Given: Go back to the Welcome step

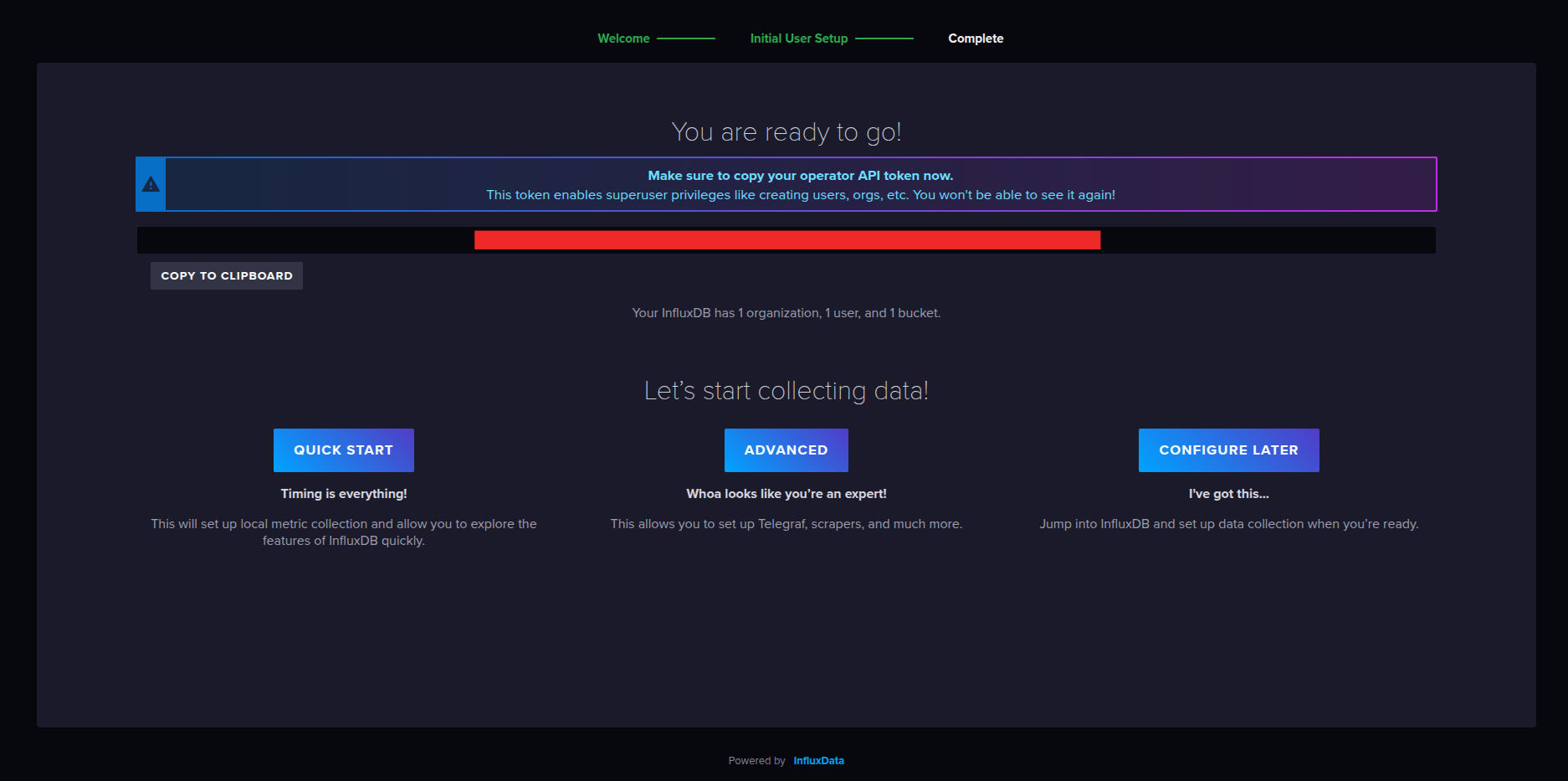Looking at the screenshot, I should [x=623, y=39].
